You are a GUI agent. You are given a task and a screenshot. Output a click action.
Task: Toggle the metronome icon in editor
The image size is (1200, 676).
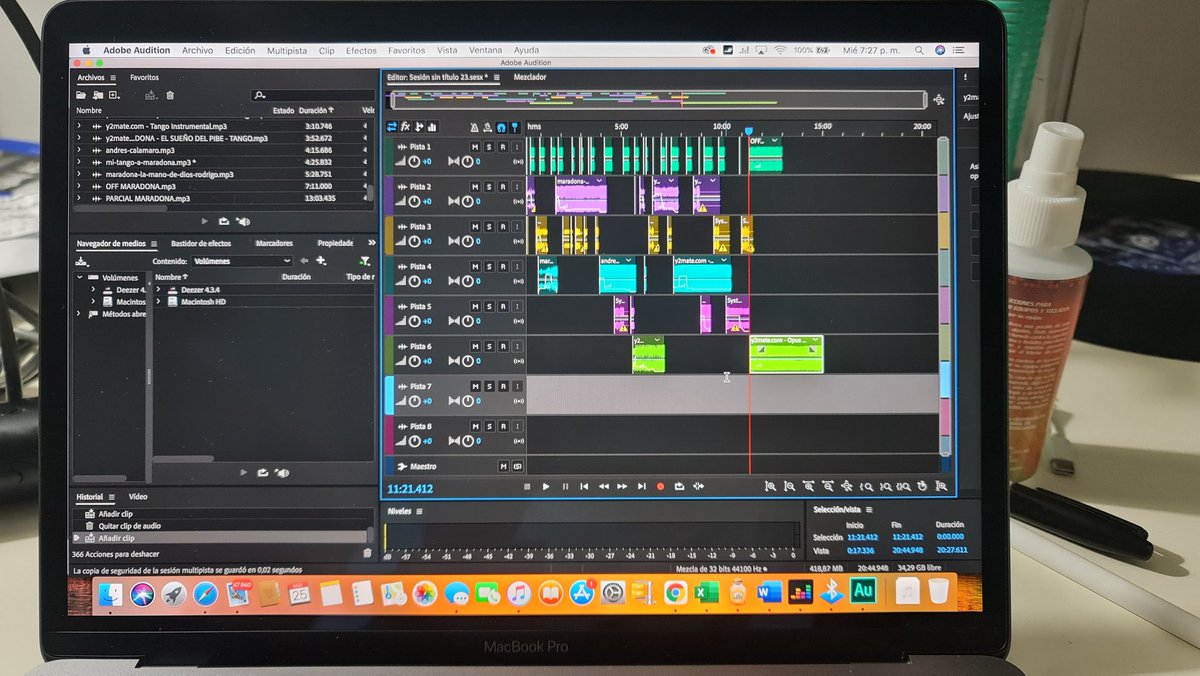coord(475,127)
